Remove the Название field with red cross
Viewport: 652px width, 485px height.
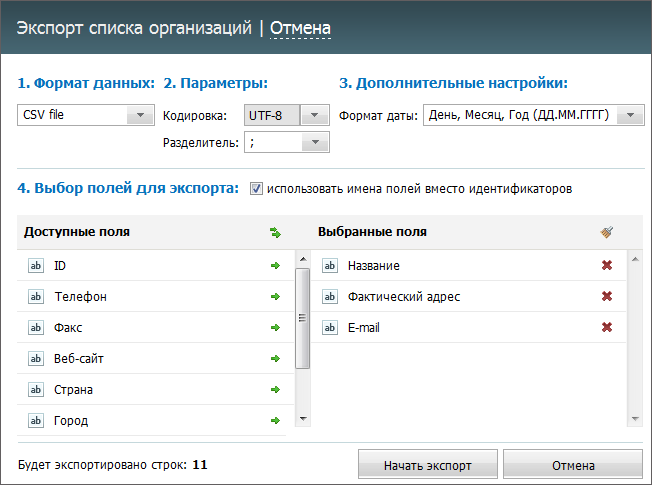tap(607, 265)
